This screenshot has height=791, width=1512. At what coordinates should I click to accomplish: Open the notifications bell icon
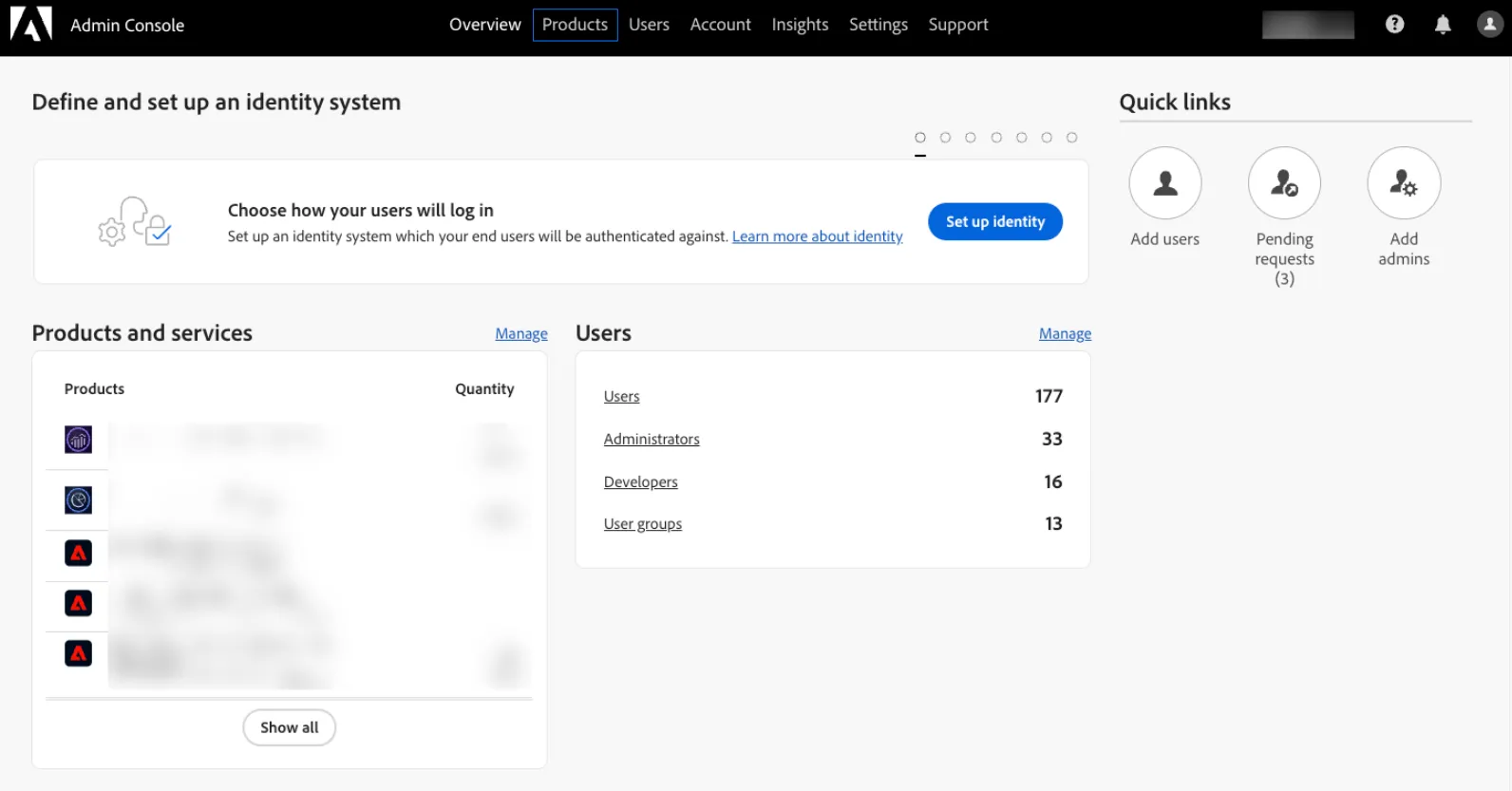(x=1443, y=25)
